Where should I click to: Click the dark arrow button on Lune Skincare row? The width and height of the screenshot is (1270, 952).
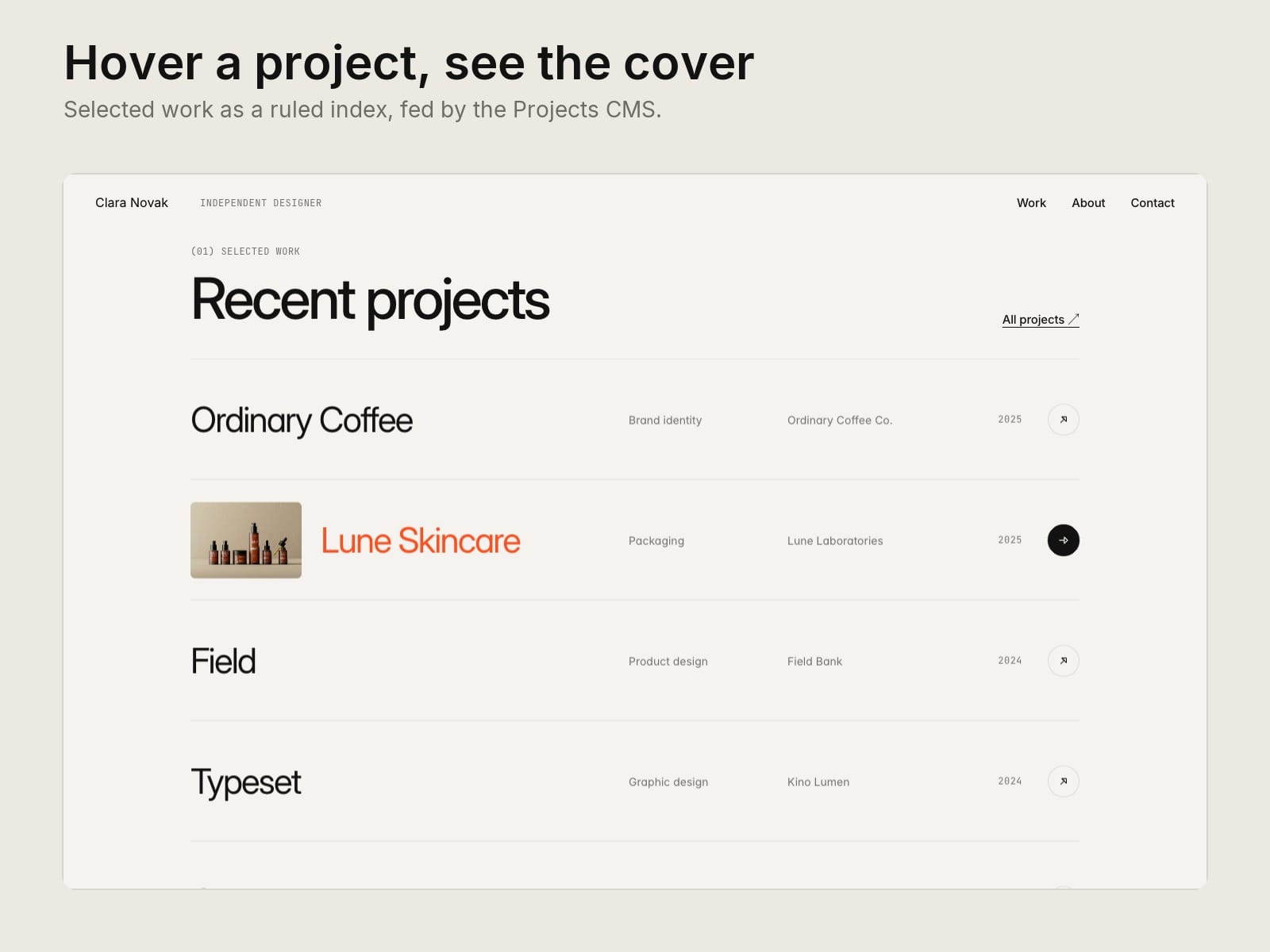point(1063,540)
